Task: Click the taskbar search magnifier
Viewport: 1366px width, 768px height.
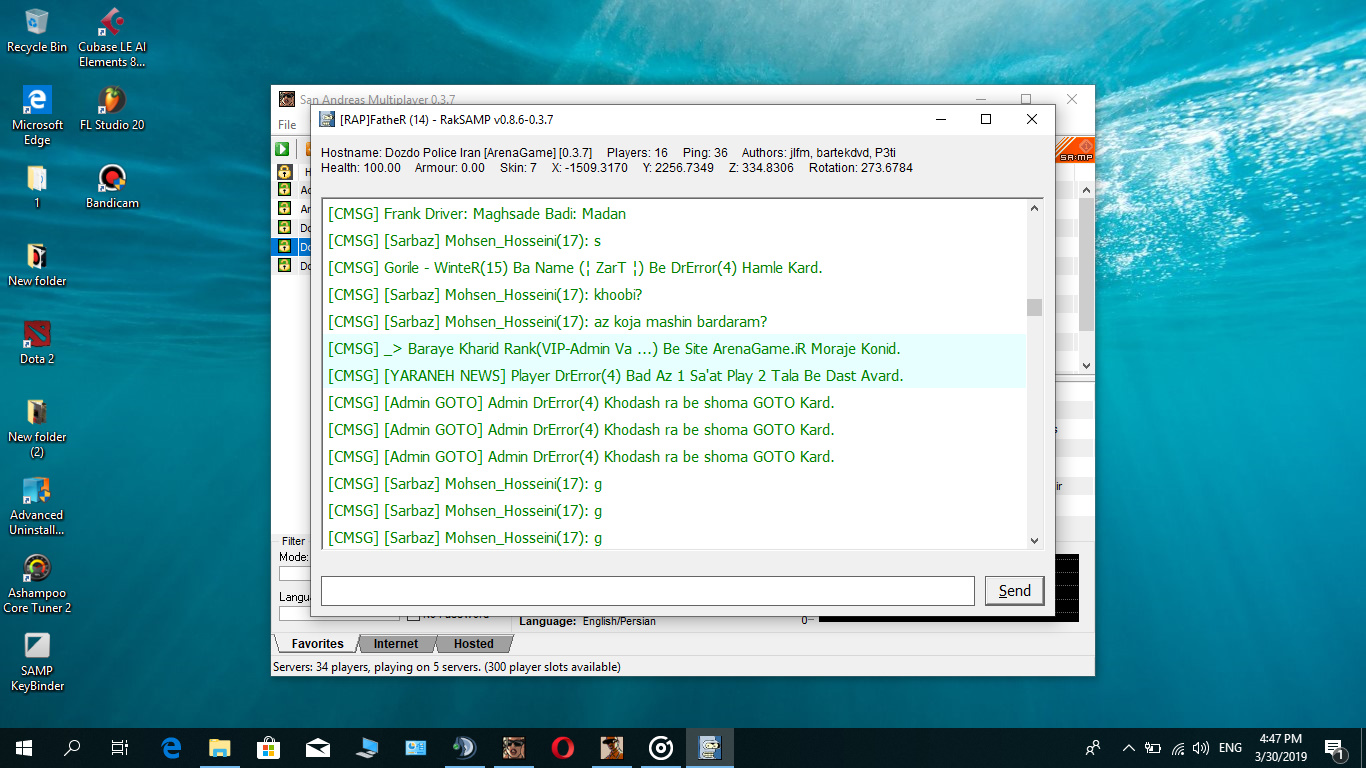Action: pos(72,747)
